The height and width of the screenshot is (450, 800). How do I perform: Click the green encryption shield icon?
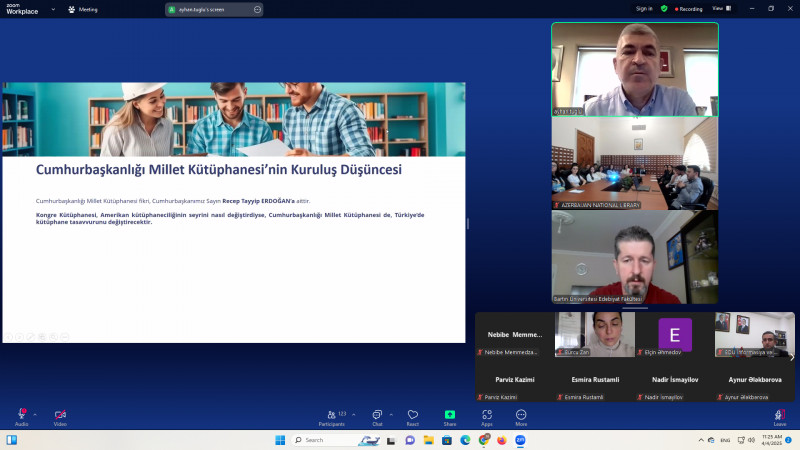(x=664, y=8)
